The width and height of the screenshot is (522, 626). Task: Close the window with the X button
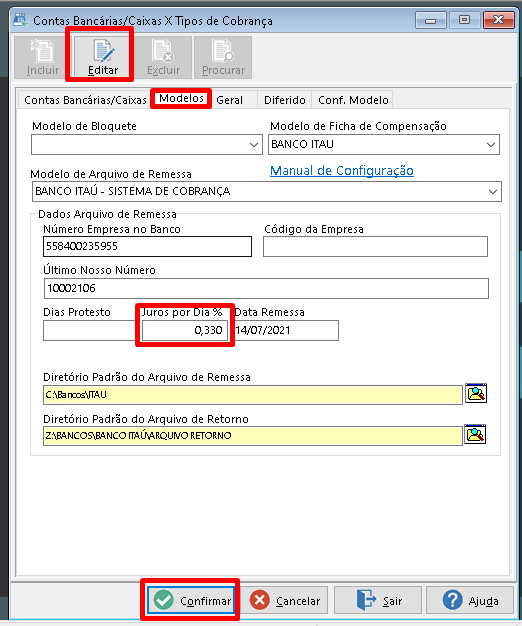(x=498, y=20)
